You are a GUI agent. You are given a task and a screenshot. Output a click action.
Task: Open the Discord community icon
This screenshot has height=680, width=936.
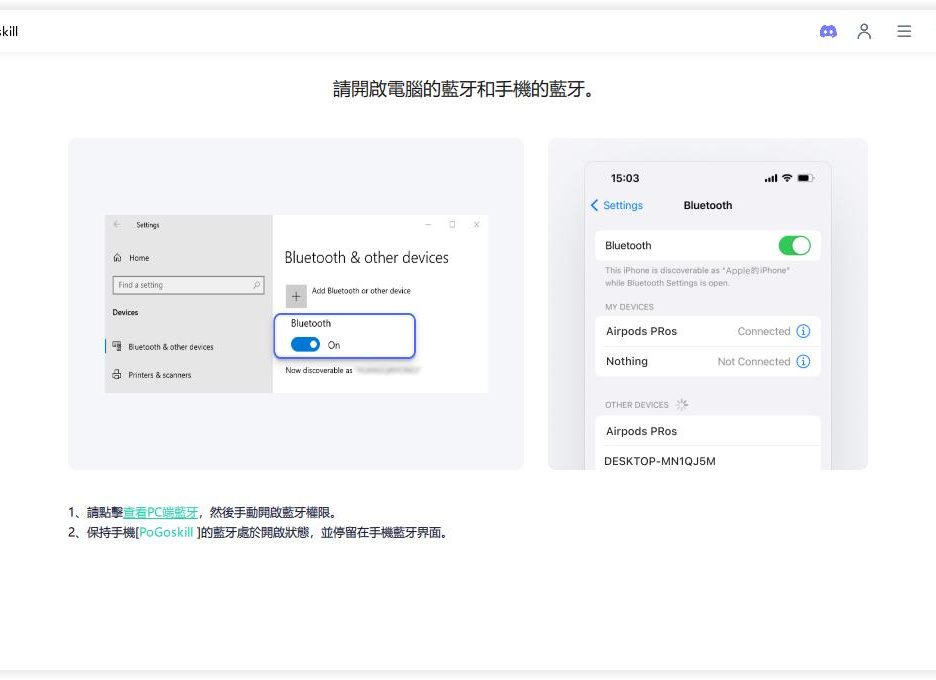828,31
